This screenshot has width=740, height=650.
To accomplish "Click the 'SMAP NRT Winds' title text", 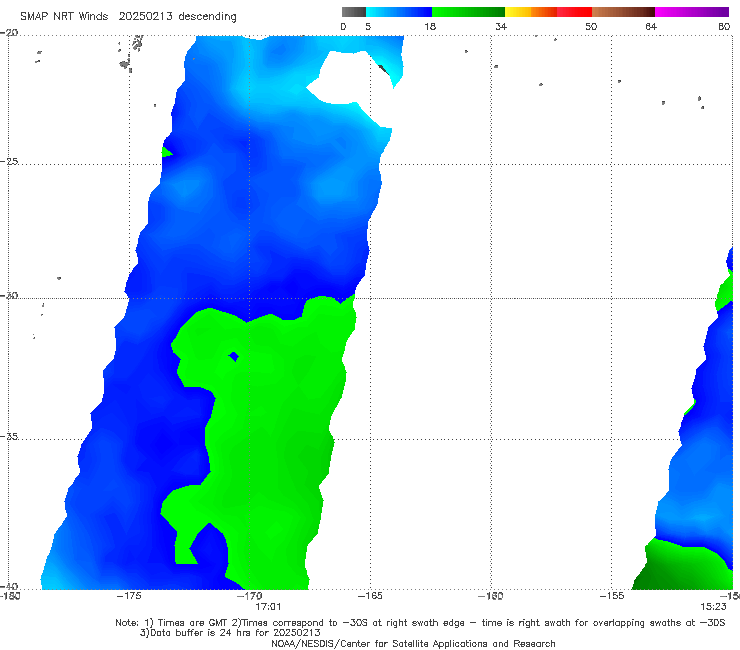I will (x=64, y=16).
